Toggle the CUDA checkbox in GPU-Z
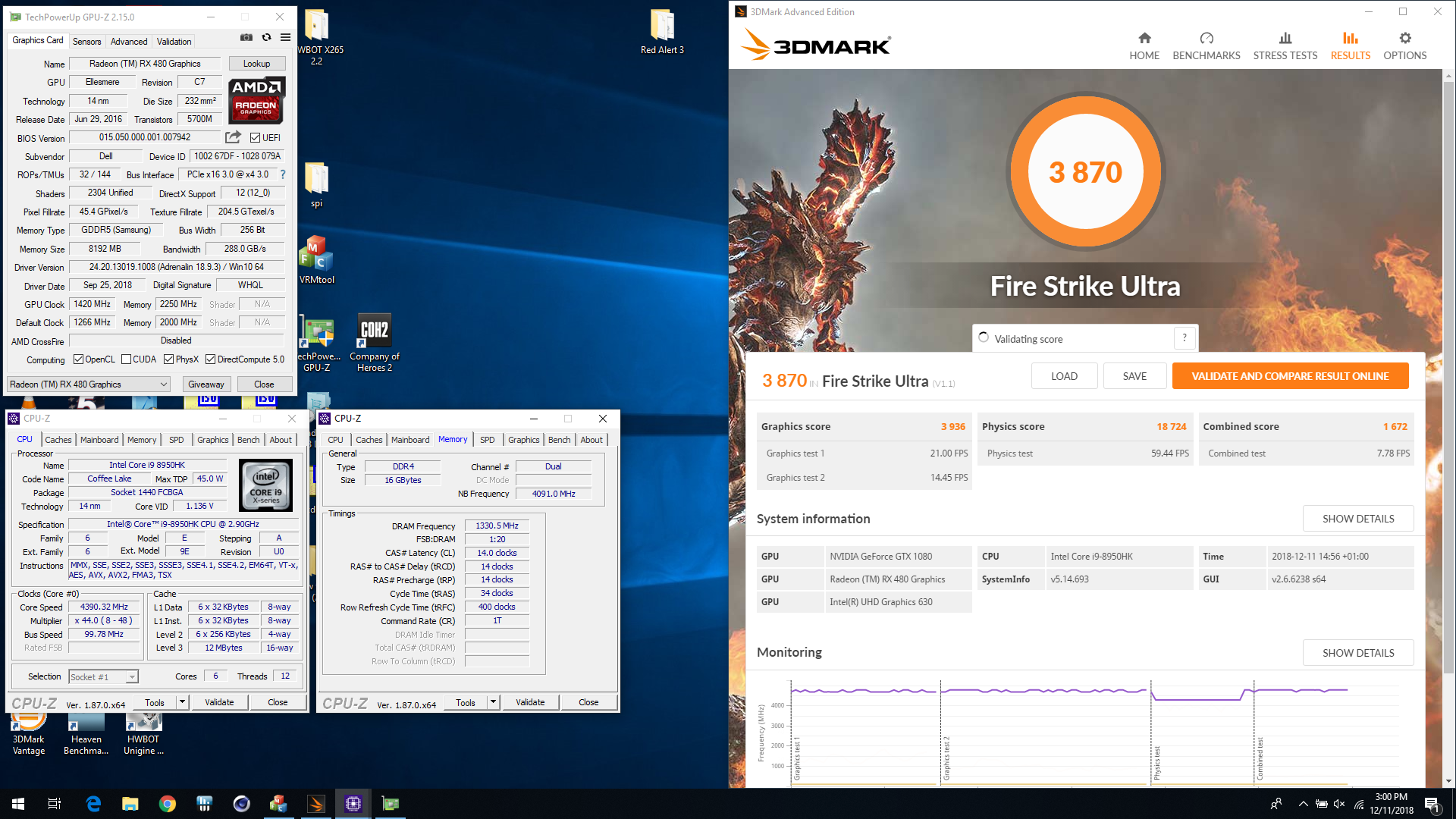 126,359
